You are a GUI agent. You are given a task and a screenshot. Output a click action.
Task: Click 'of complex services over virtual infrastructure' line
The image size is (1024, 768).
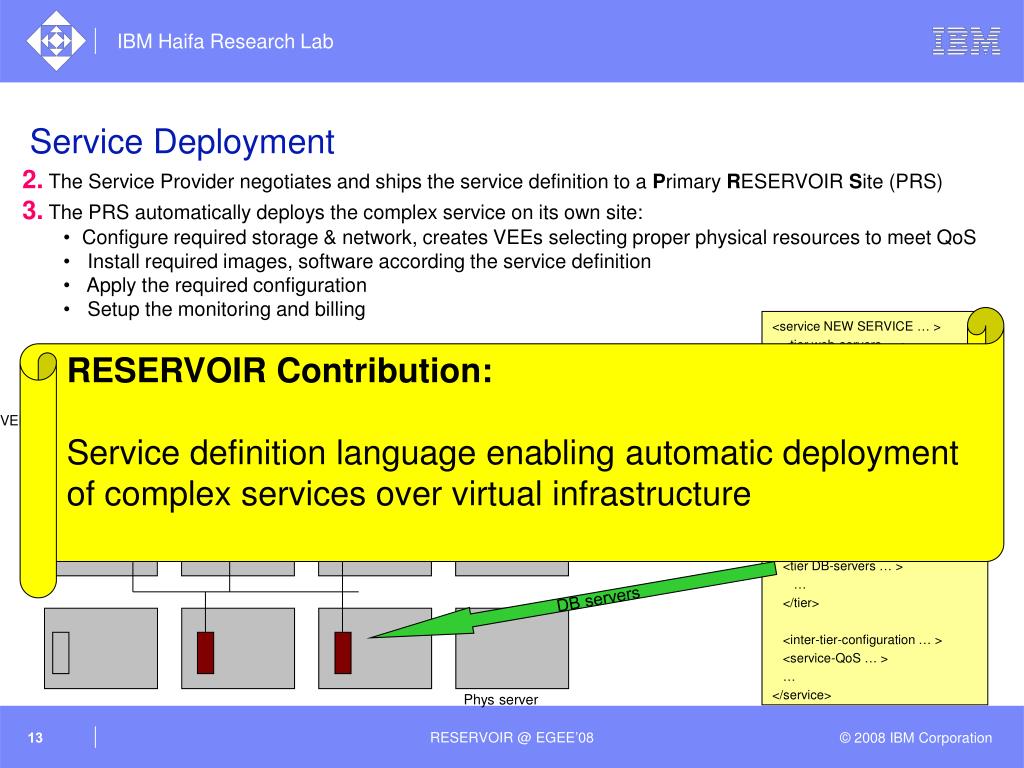pos(409,494)
